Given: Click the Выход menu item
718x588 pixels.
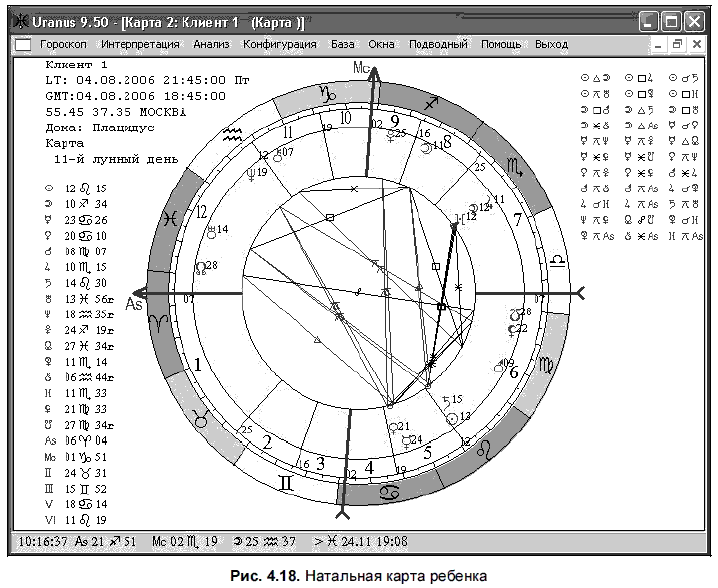Looking at the screenshot, I should (552, 44).
